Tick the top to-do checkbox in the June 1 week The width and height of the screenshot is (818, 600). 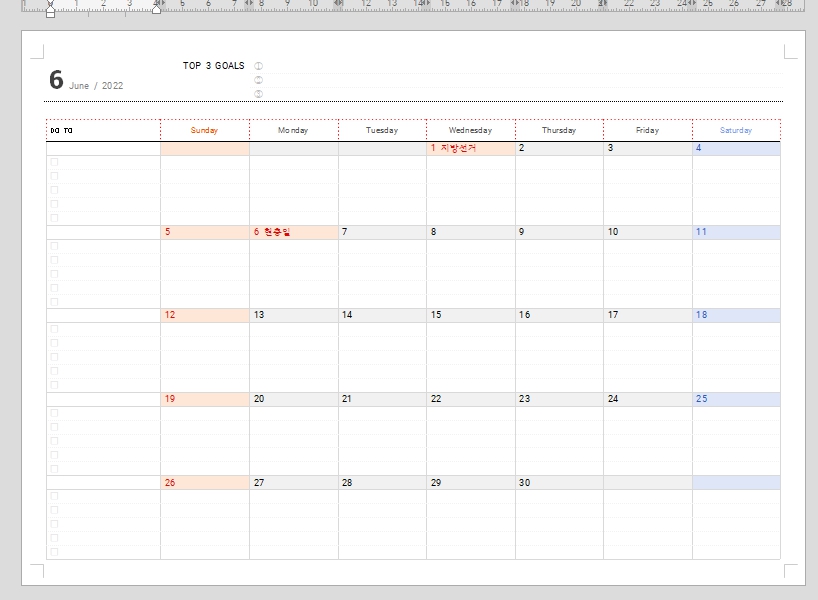pyautogui.click(x=54, y=162)
